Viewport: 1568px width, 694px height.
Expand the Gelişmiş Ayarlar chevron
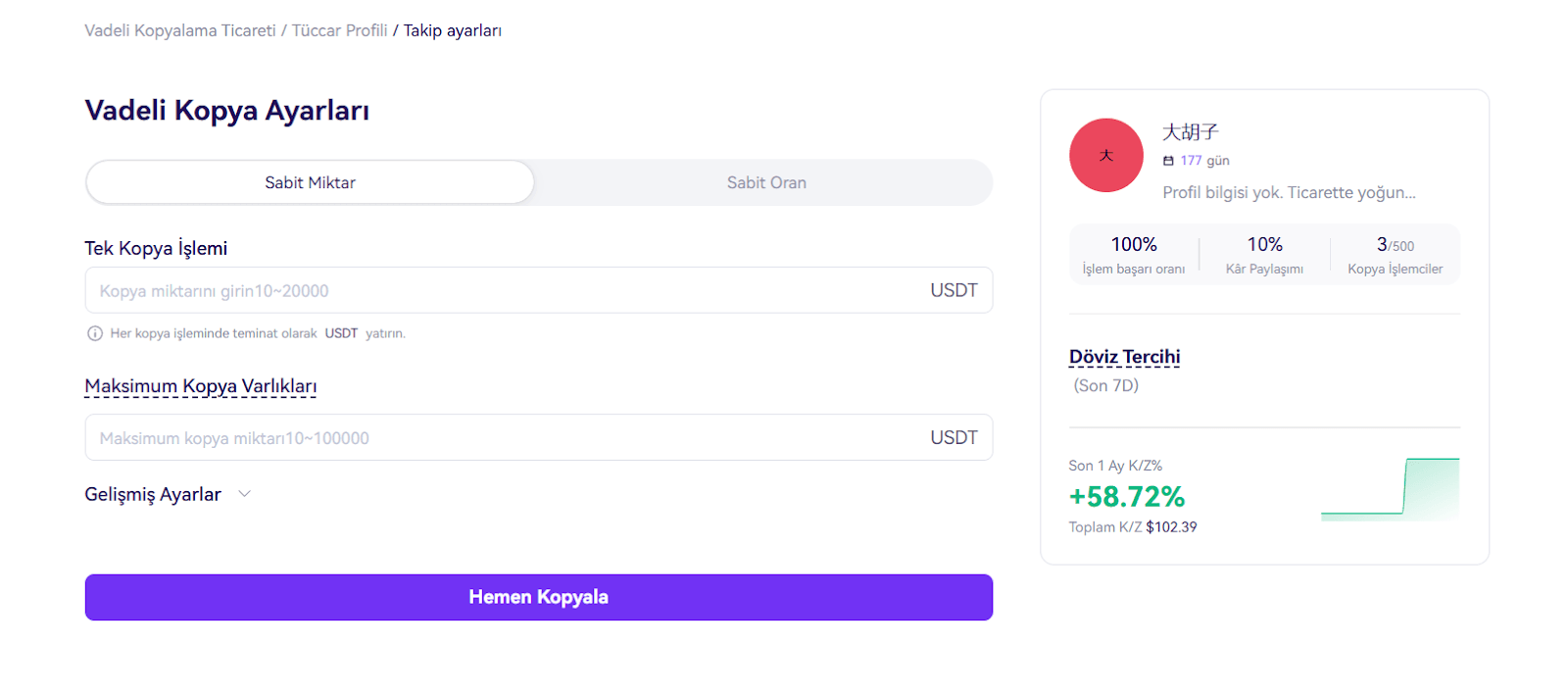245,494
